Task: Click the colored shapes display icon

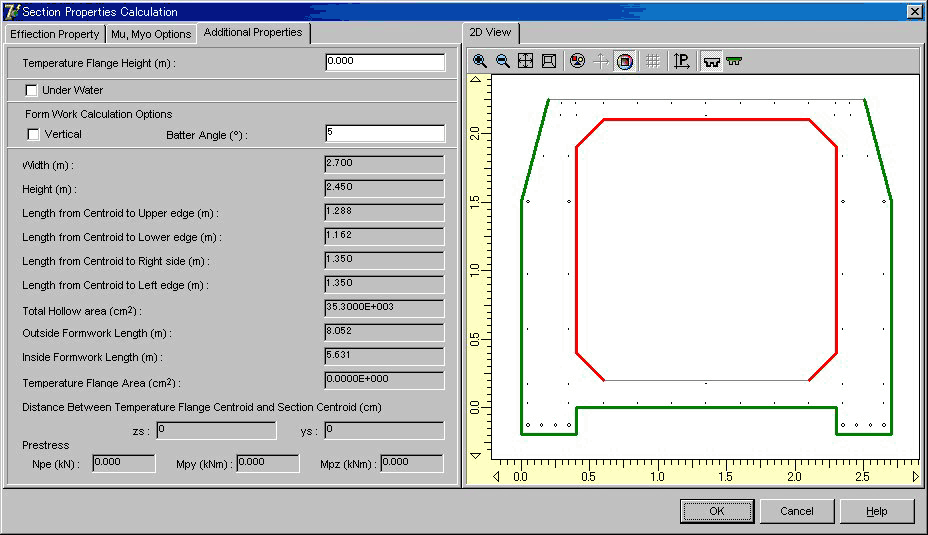Action: tap(577, 61)
